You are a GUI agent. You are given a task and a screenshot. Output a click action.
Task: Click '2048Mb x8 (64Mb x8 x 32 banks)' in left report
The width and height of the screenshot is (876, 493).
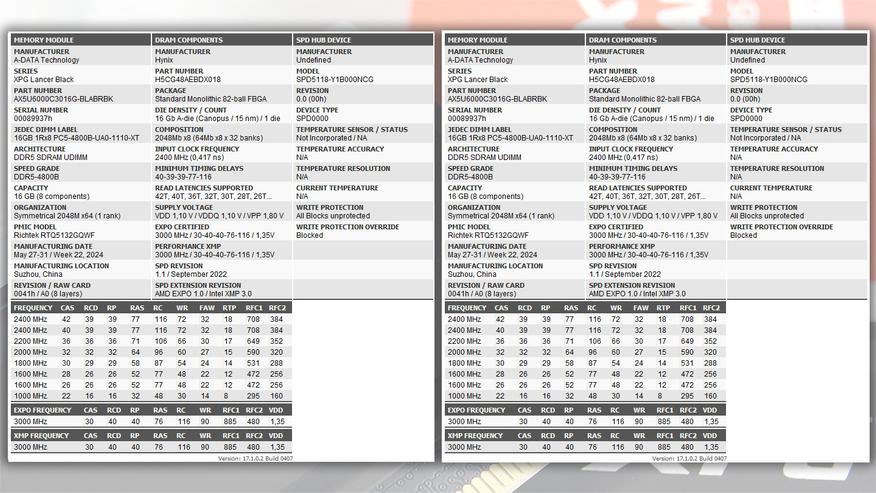click(208, 138)
